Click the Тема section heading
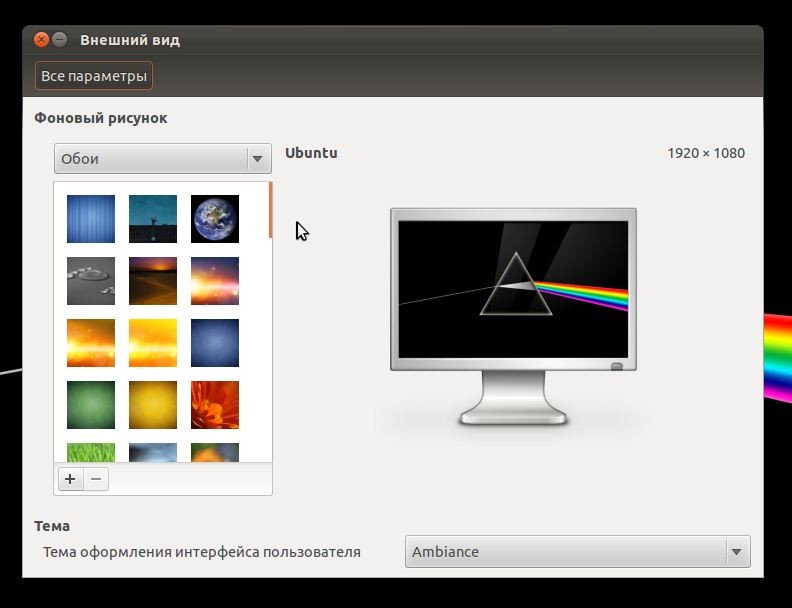 point(52,526)
